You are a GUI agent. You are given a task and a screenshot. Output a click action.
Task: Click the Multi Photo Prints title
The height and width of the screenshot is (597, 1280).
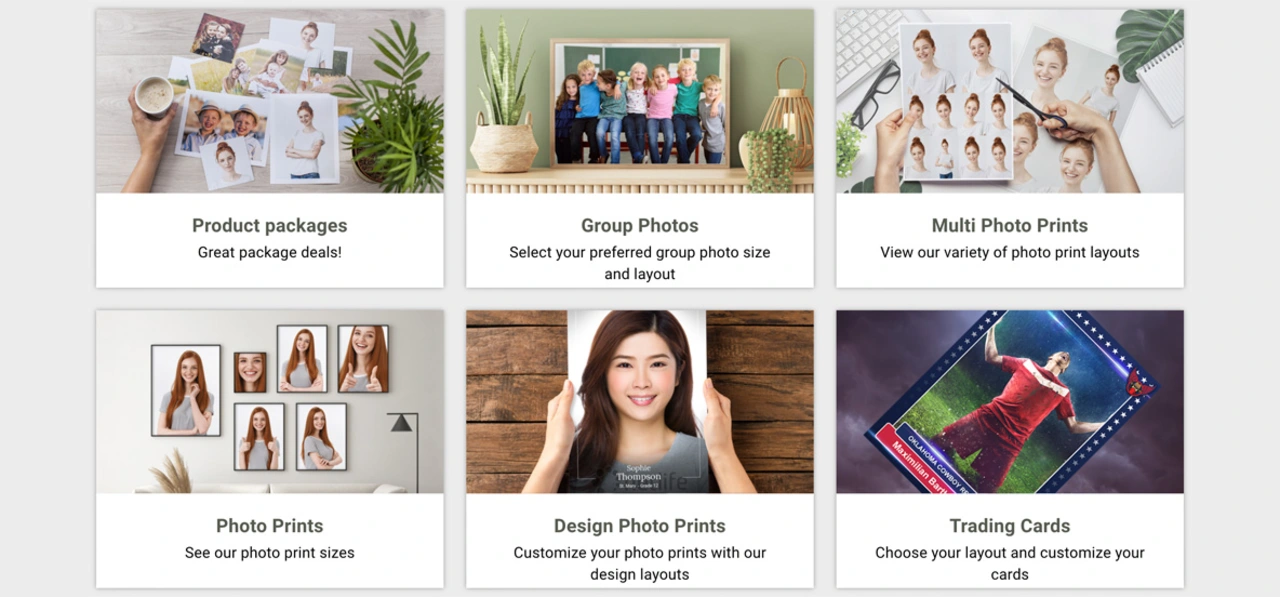point(1010,225)
